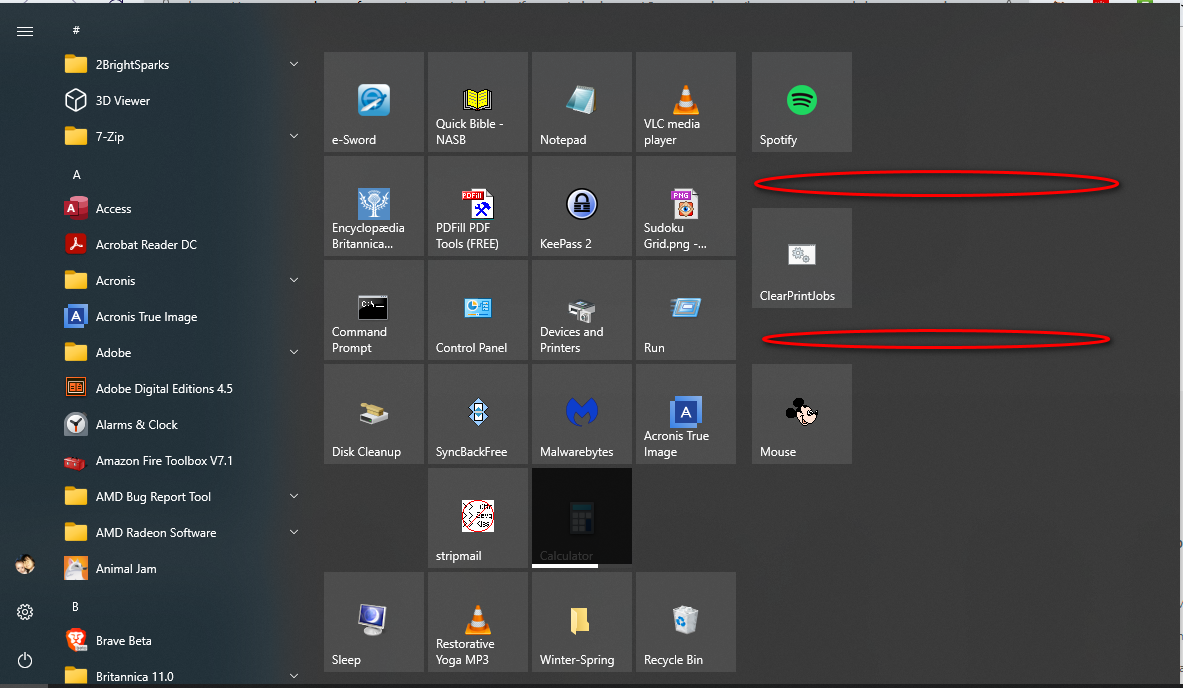
Task: Launch the Malwarebytes tile
Action: coord(582,414)
